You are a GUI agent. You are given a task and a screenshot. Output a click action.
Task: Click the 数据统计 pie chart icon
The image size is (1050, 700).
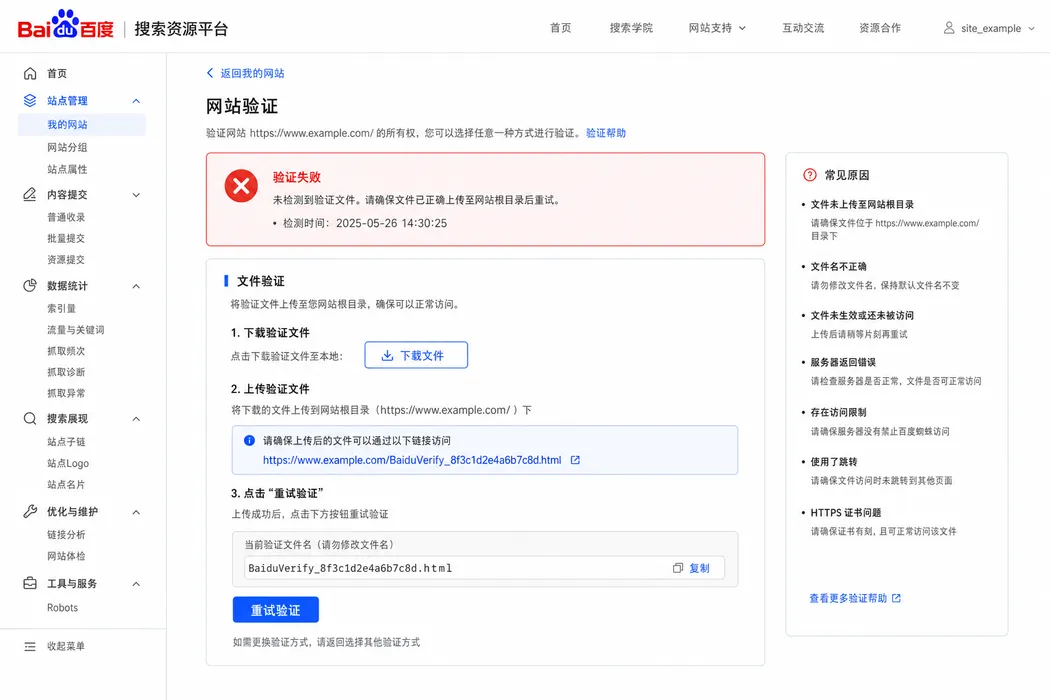pyautogui.click(x=30, y=285)
